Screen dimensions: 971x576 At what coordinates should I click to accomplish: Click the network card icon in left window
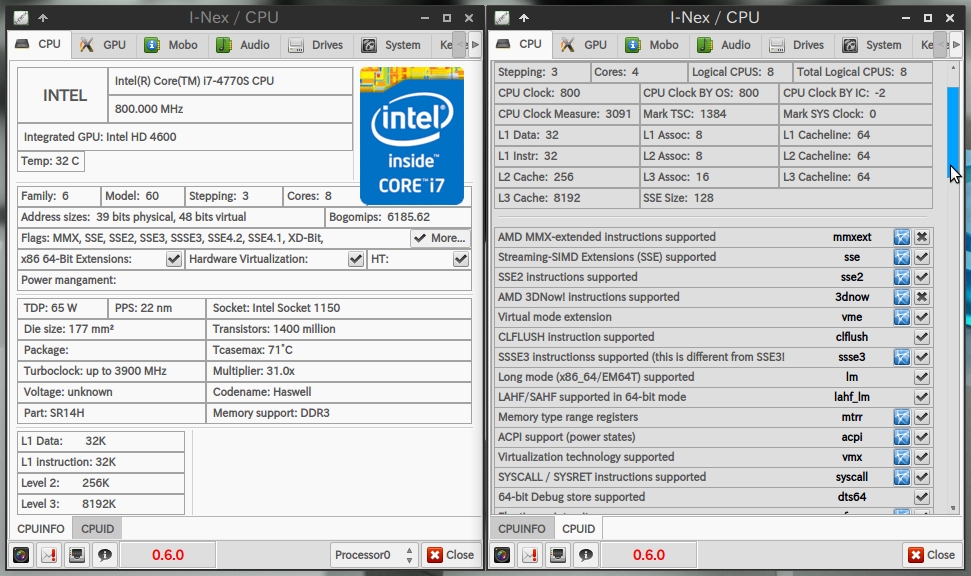(77, 555)
